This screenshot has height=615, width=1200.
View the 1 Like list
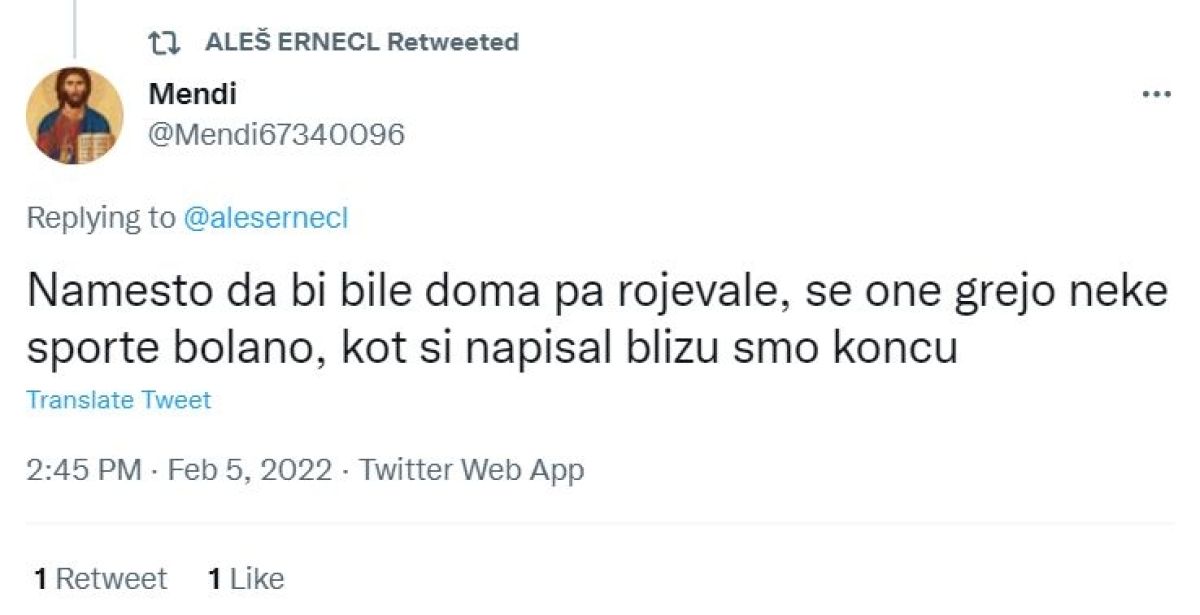click(x=246, y=578)
